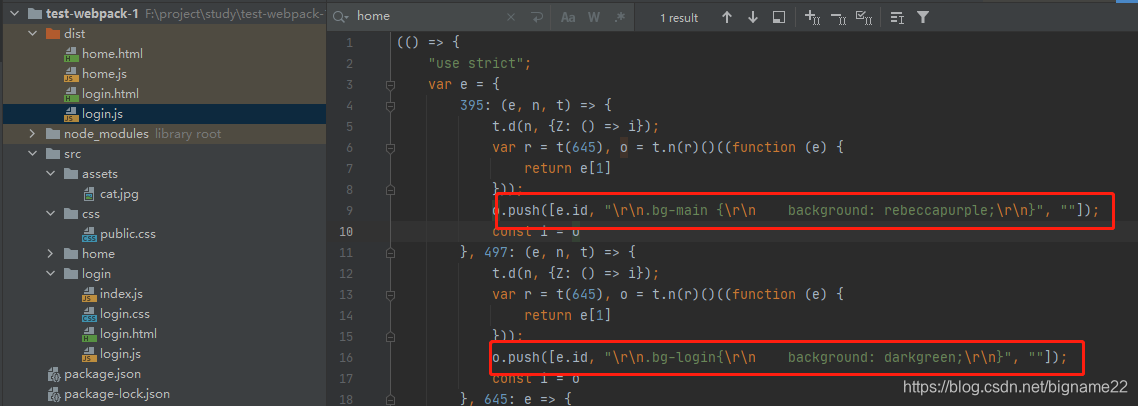The image size is (1138, 406).
Task: Collapse the test-webpack-1 project root
Action: pos(14,13)
